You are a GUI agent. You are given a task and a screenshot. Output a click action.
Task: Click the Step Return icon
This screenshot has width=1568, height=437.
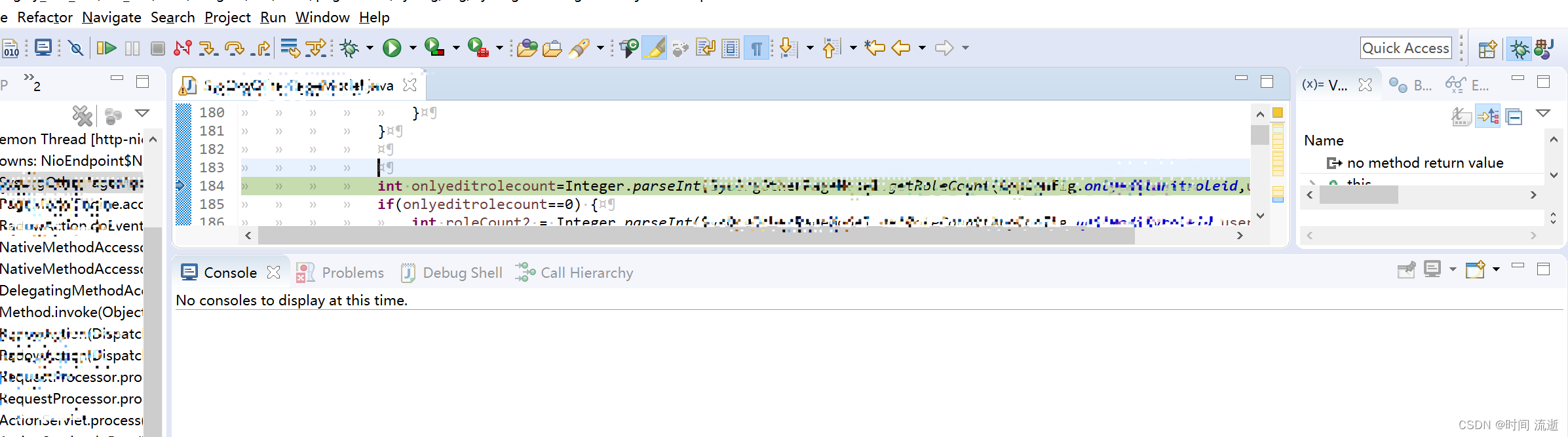click(261, 48)
